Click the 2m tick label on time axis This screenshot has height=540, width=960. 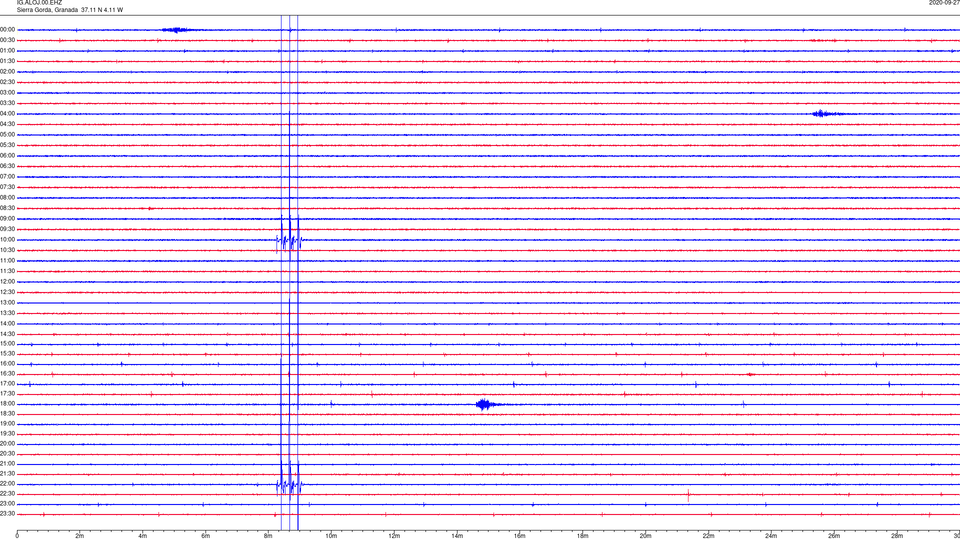click(80, 536)
